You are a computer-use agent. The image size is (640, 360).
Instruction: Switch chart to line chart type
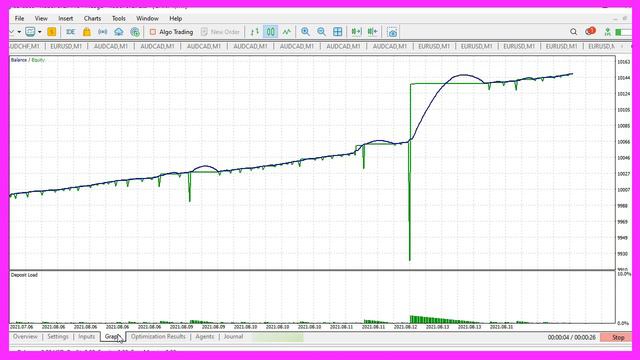coord(287,32)
